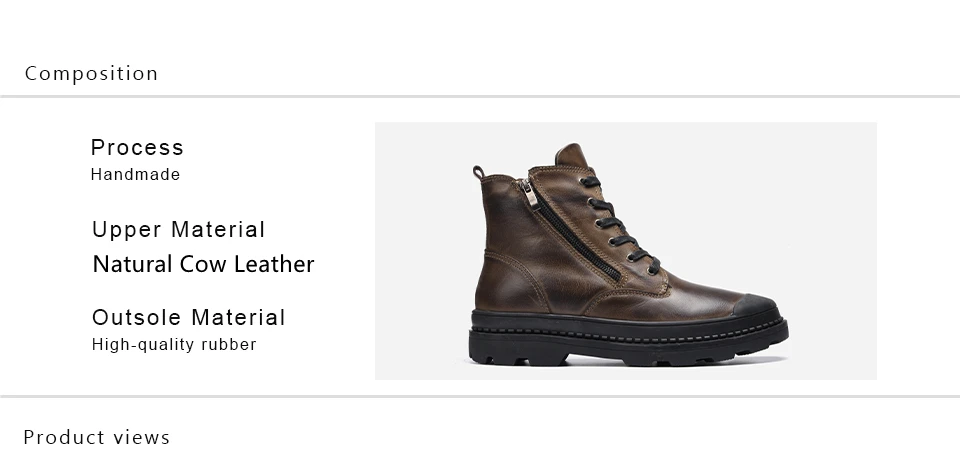Viewport: 960px width, 461px height.
Task: Click the Composition section heading
Action: [91, 73]
